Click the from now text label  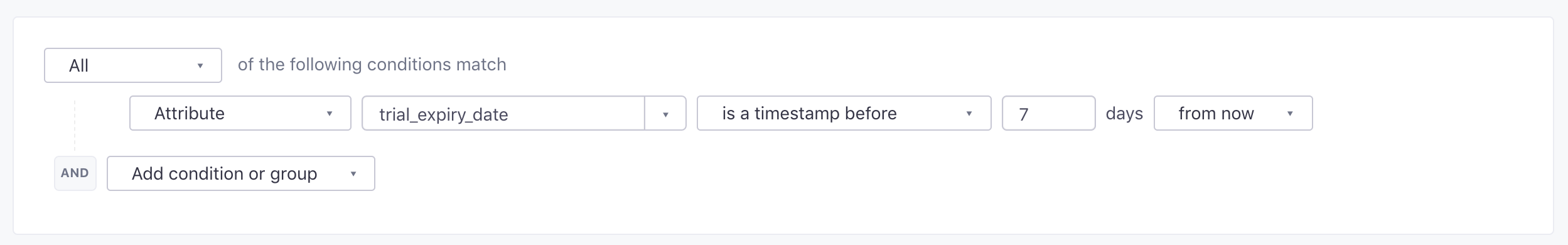pyautogui.click(x=1216, y=113)
